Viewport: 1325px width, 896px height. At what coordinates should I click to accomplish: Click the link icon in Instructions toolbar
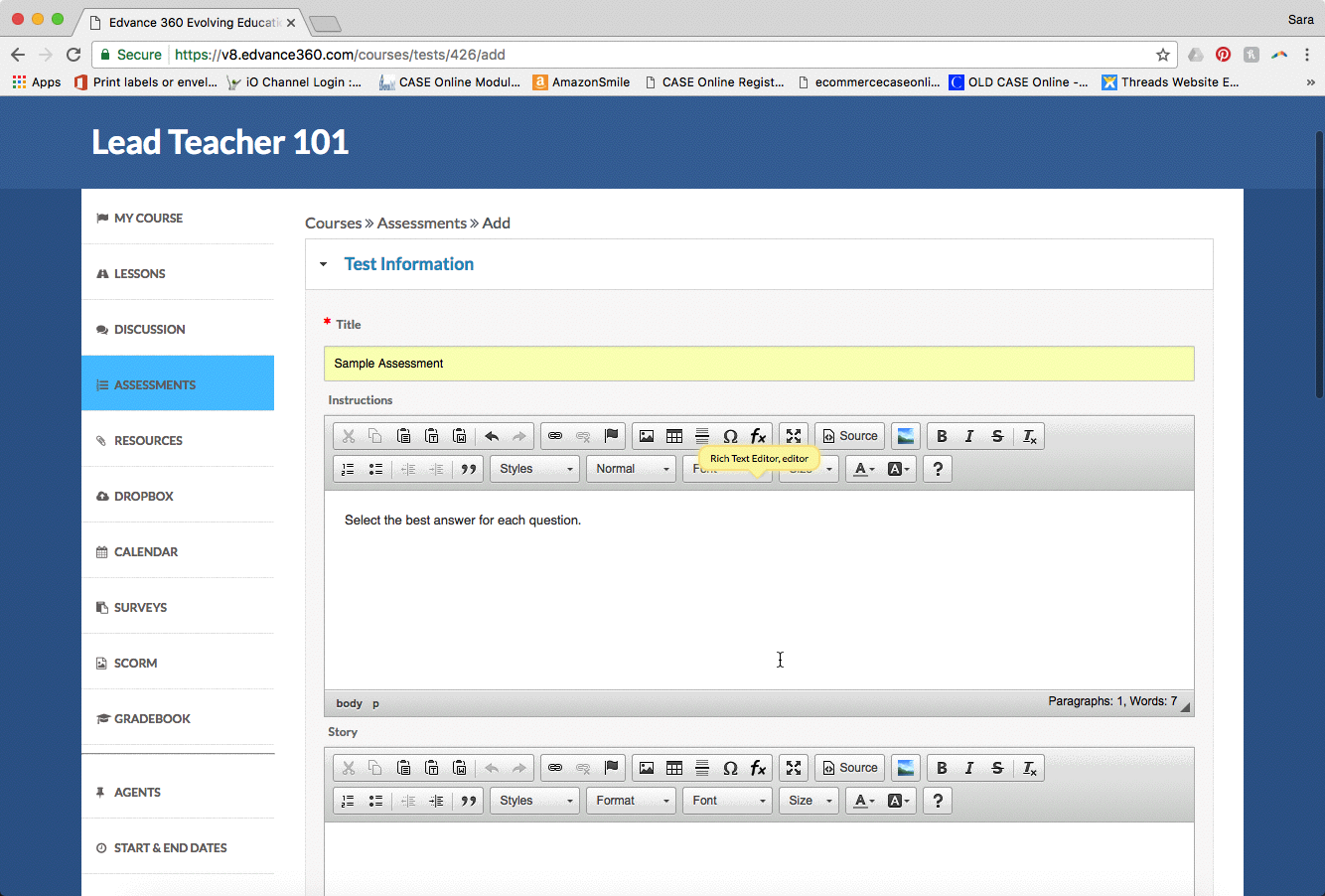pyautogui.click(x=555, y=436)
